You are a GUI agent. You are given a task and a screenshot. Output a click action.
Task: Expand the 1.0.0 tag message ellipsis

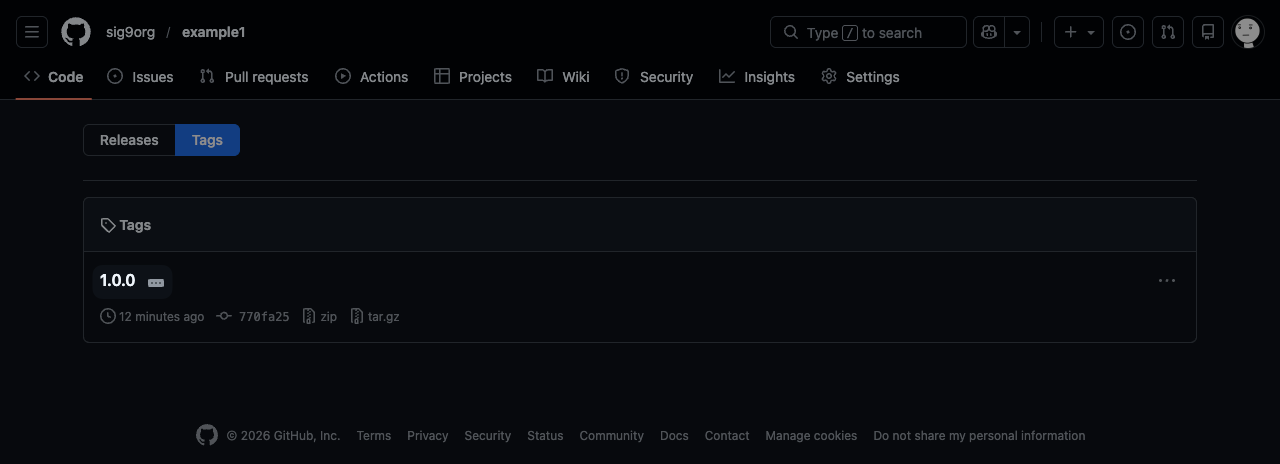tap(156, 283)
